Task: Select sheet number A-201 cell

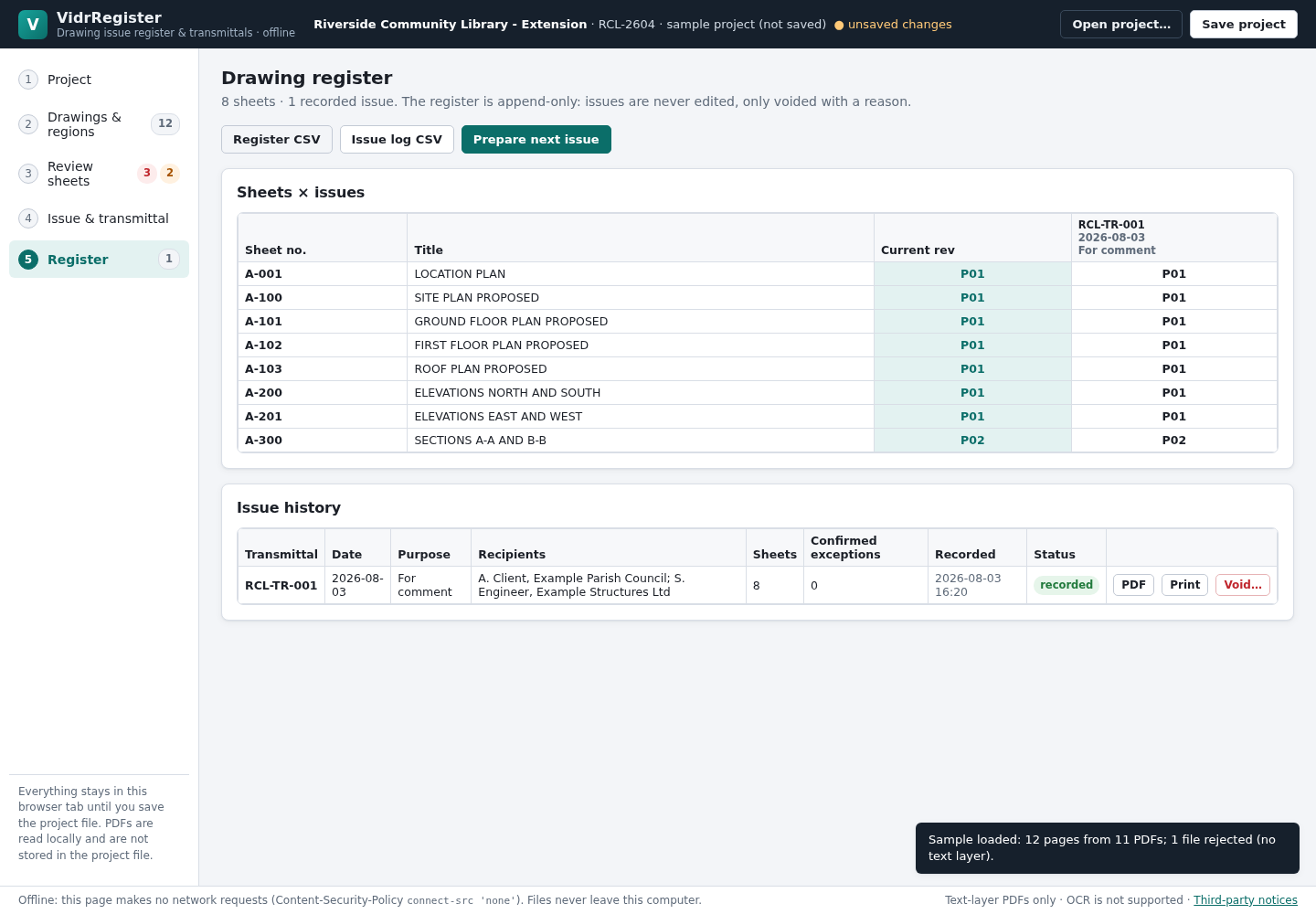Action: pyautogui.click(x=323, y=417)
